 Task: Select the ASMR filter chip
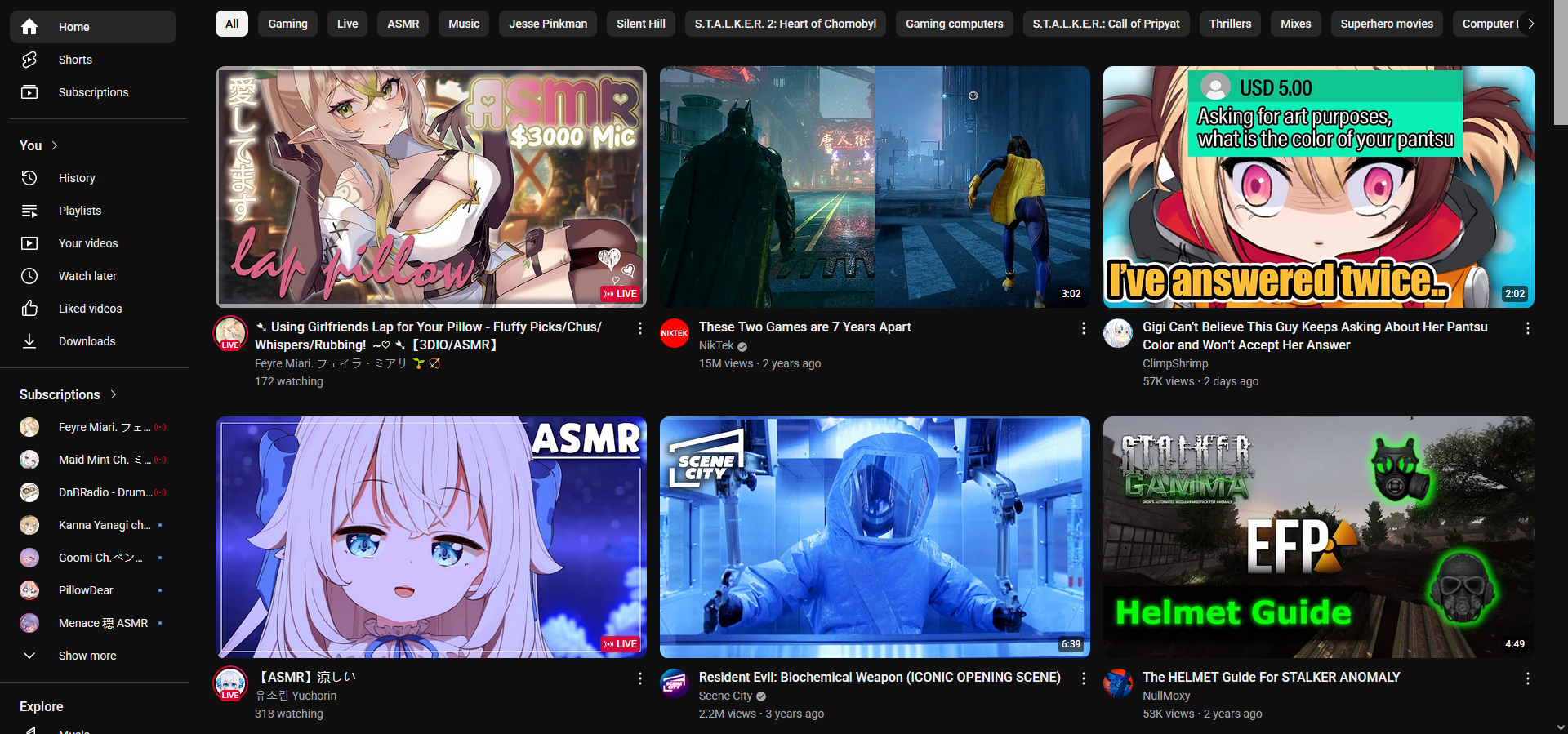click(x=403, y=24)
